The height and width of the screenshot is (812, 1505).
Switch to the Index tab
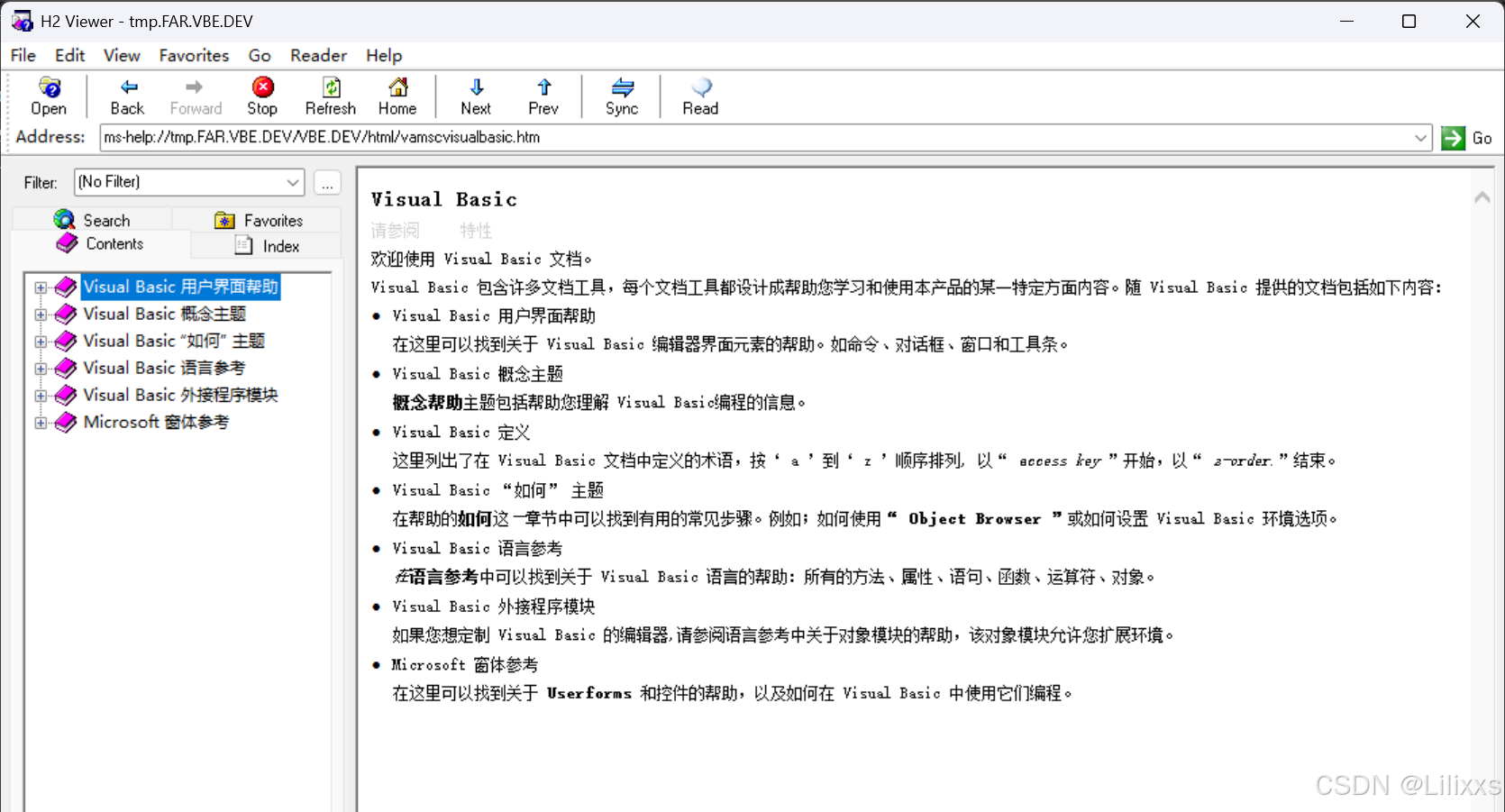pyautogui.click(x=267, y=245)
